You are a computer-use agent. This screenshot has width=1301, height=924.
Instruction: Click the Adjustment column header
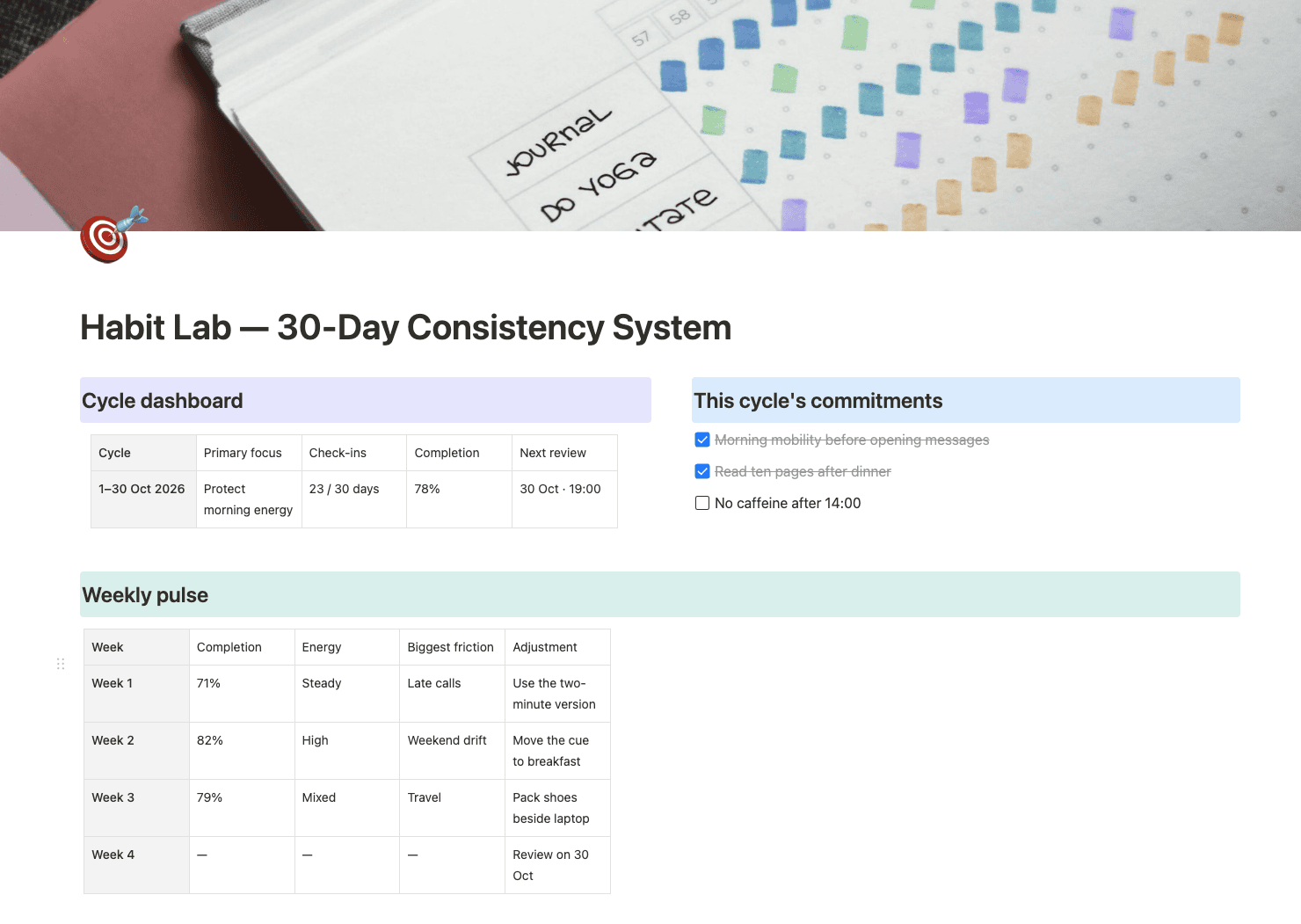pyautogui.click(x=557, y=647)
